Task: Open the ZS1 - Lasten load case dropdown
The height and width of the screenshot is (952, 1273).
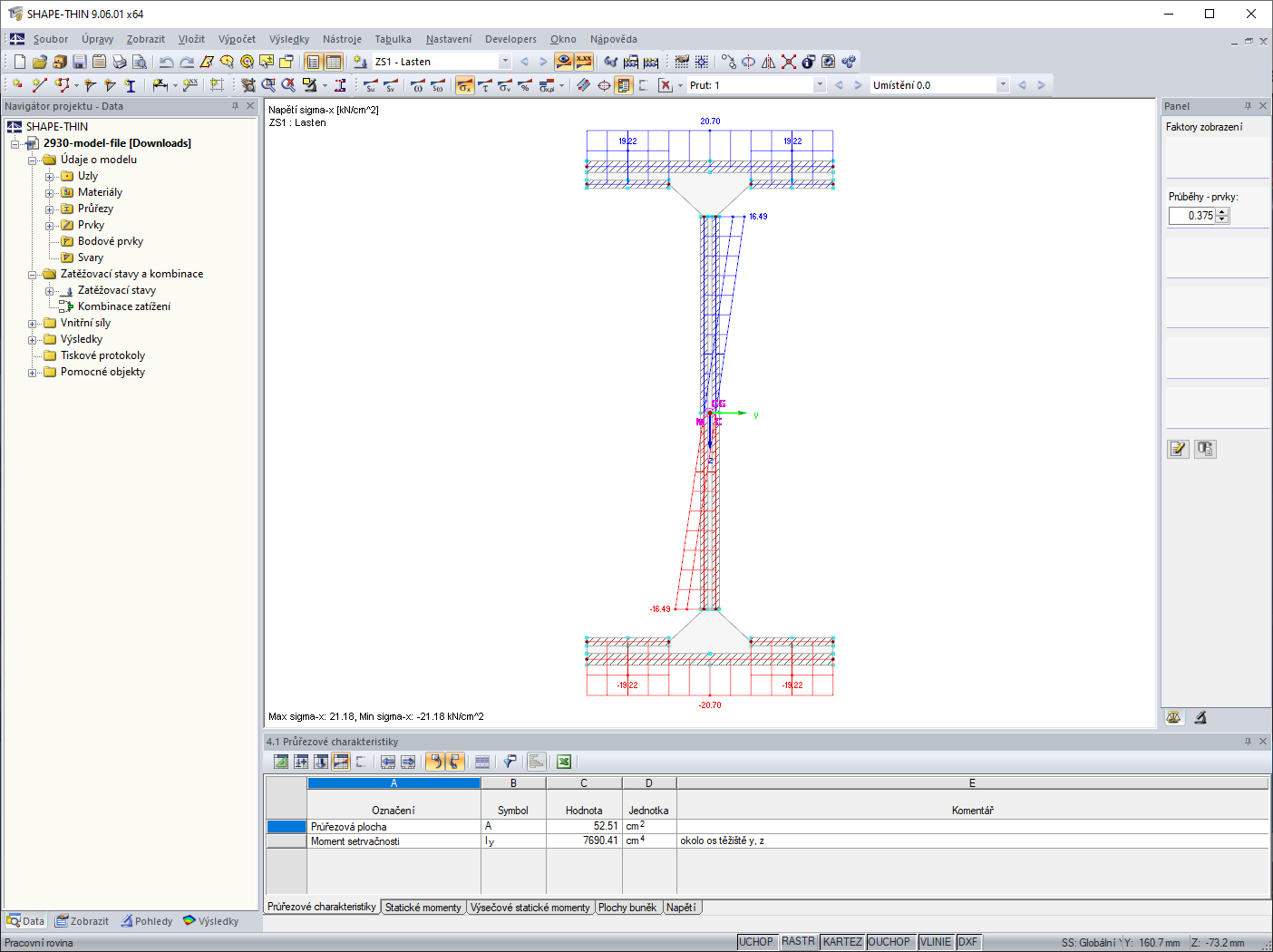Action: tap(505, 62)
